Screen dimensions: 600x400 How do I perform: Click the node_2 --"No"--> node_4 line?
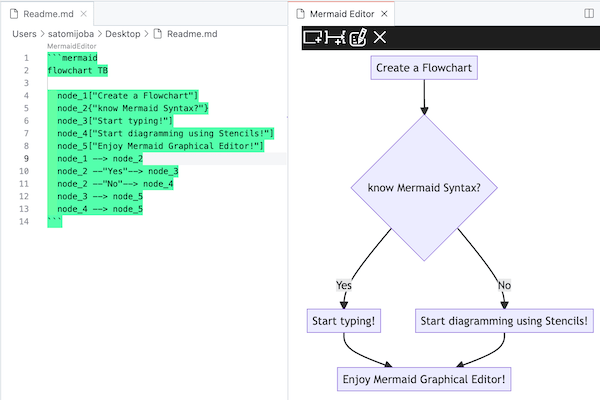pos(115,184)
